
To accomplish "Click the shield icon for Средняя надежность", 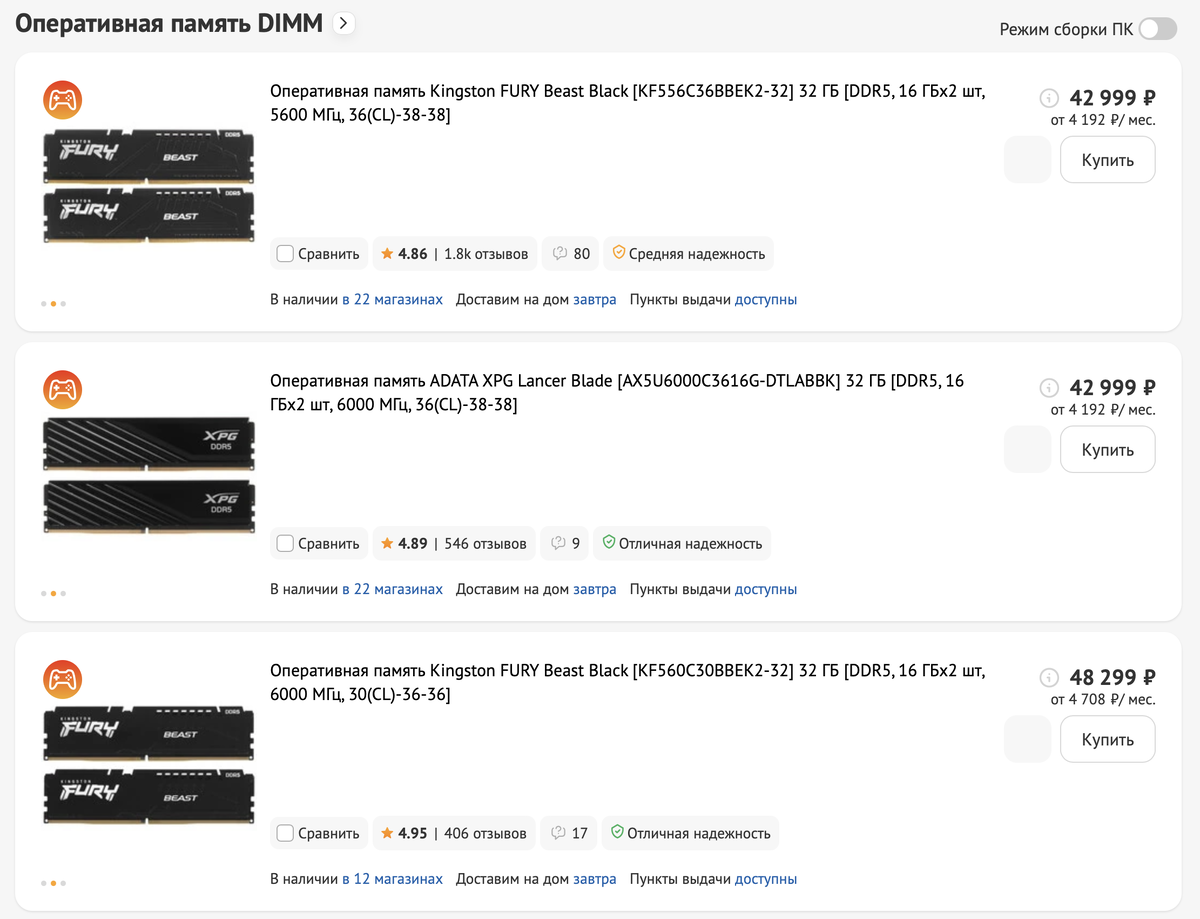I will [618, 254].
